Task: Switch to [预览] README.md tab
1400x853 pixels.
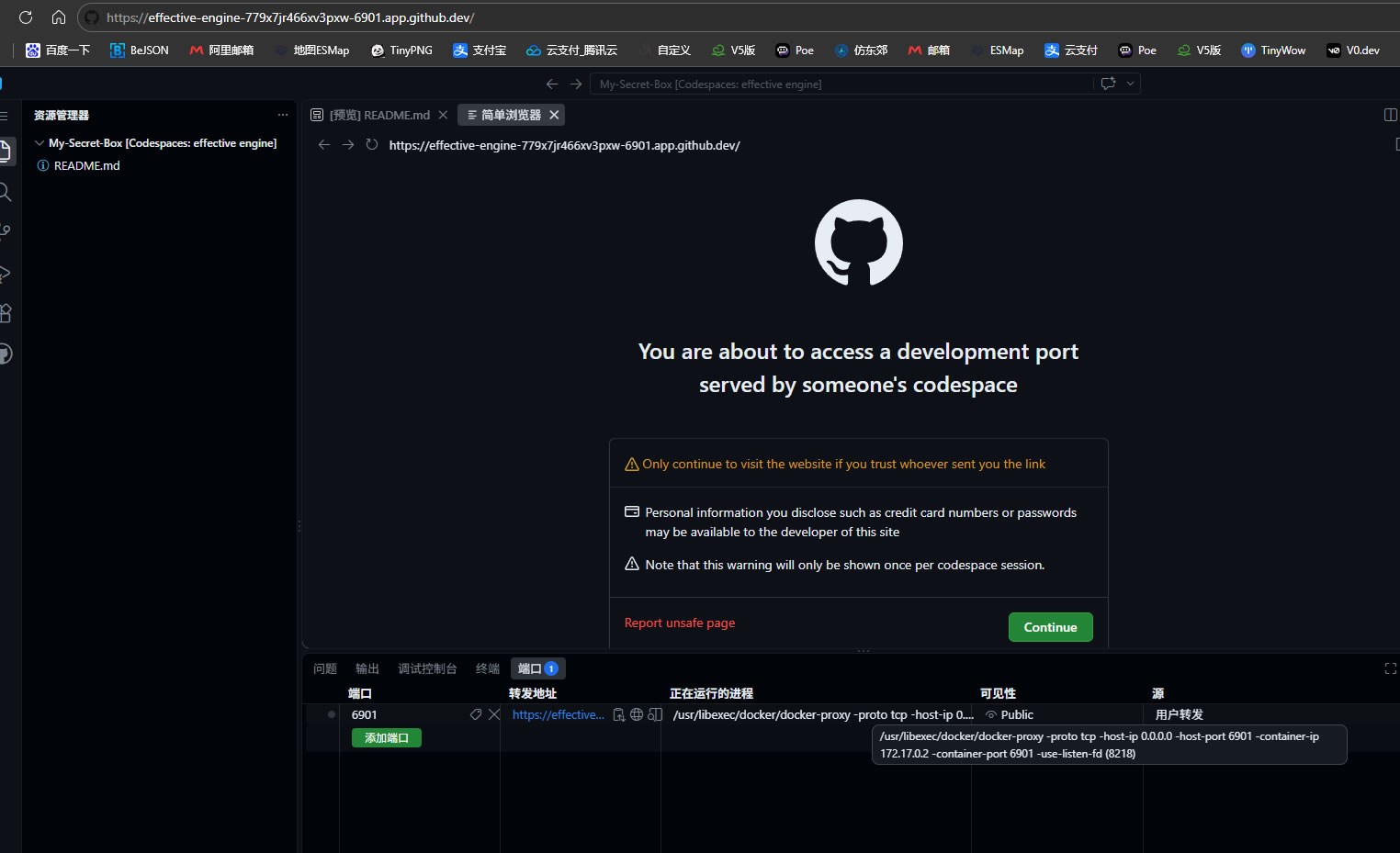Action: pos(379,115)
